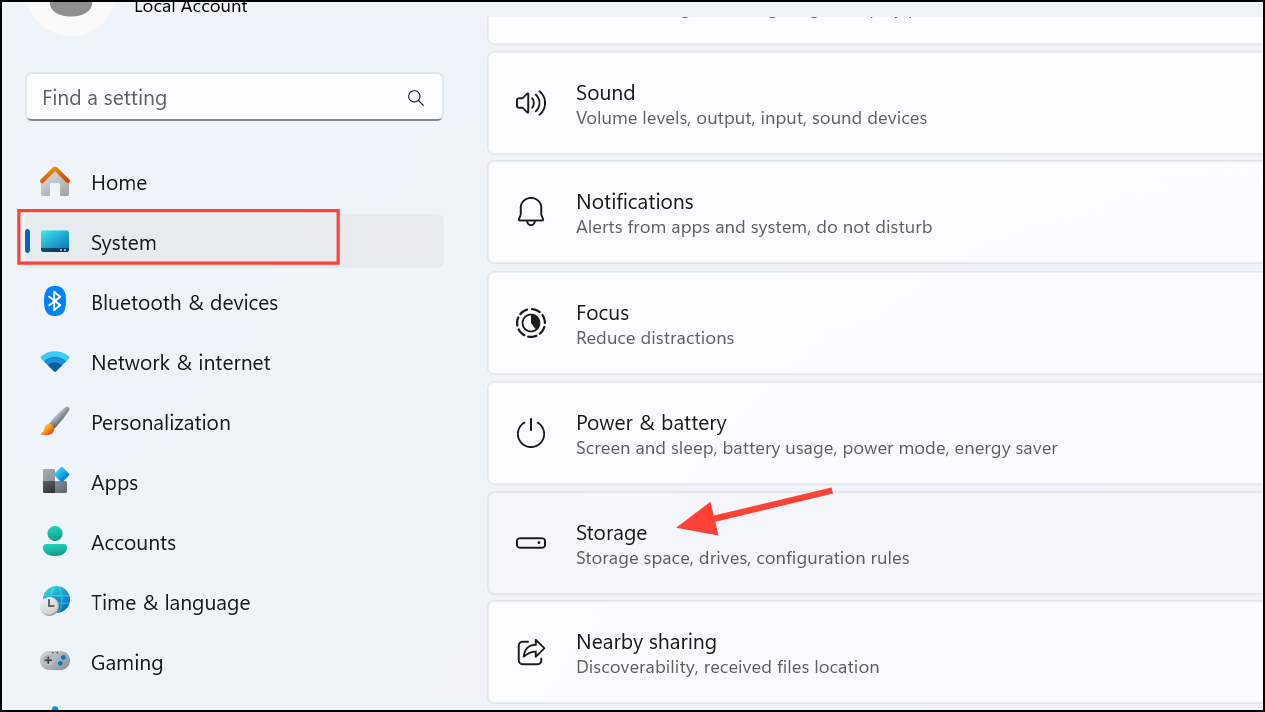Open Time & language settings

tap(170, 603)
